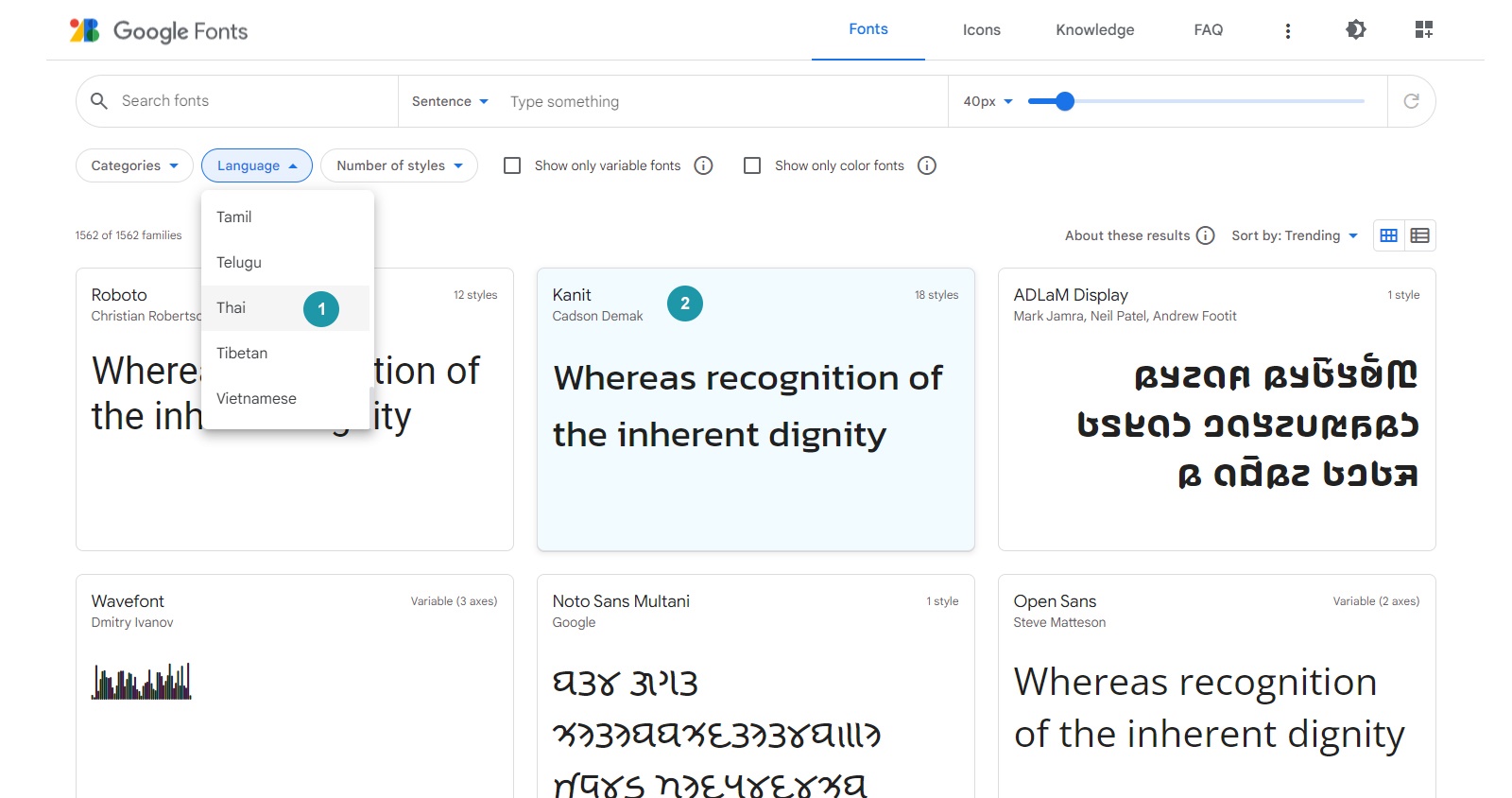Open Sort by: Trending dropdown

tap(1295, 235)
